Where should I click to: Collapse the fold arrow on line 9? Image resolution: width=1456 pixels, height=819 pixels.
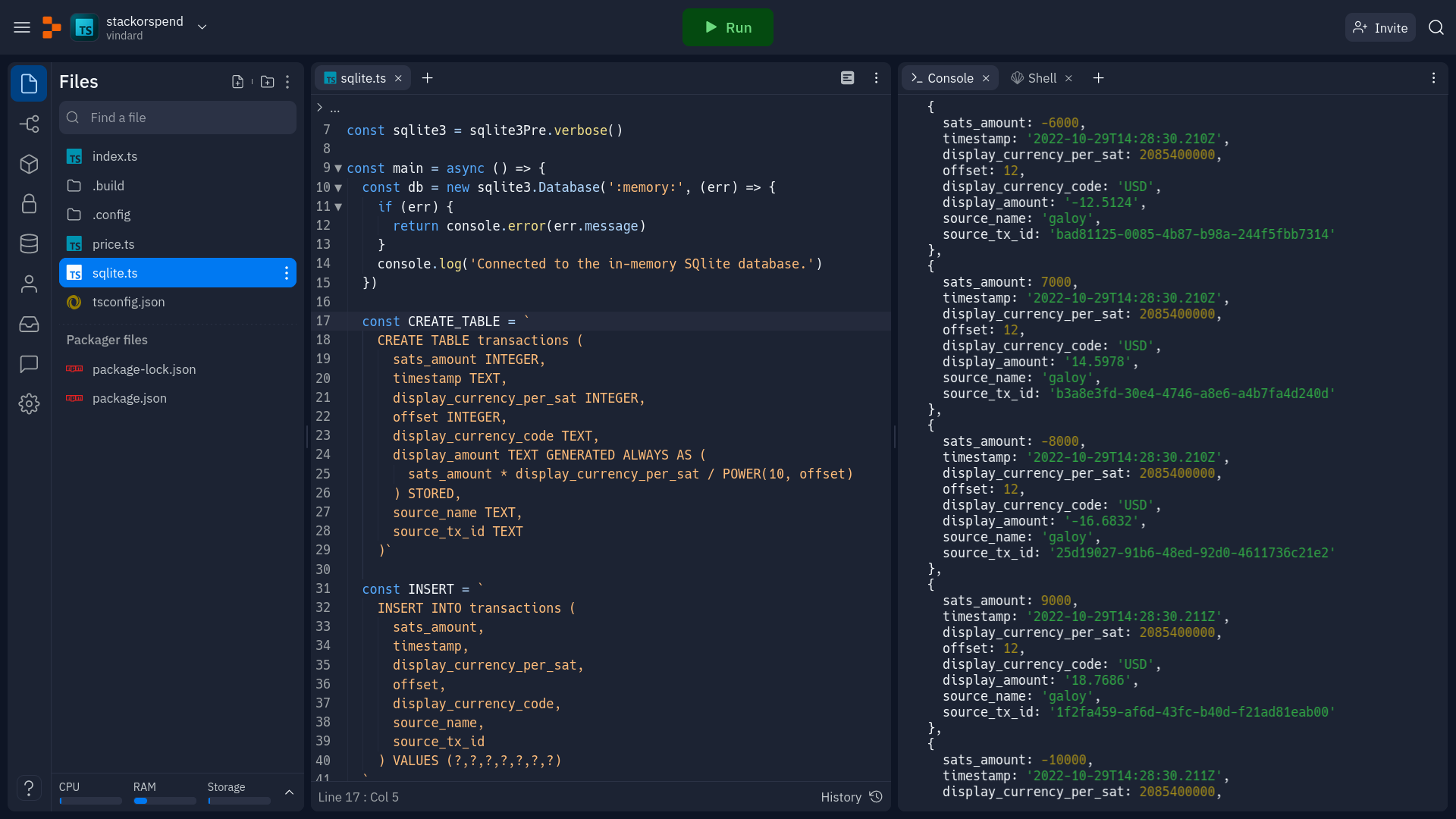(x=338, y=168)
